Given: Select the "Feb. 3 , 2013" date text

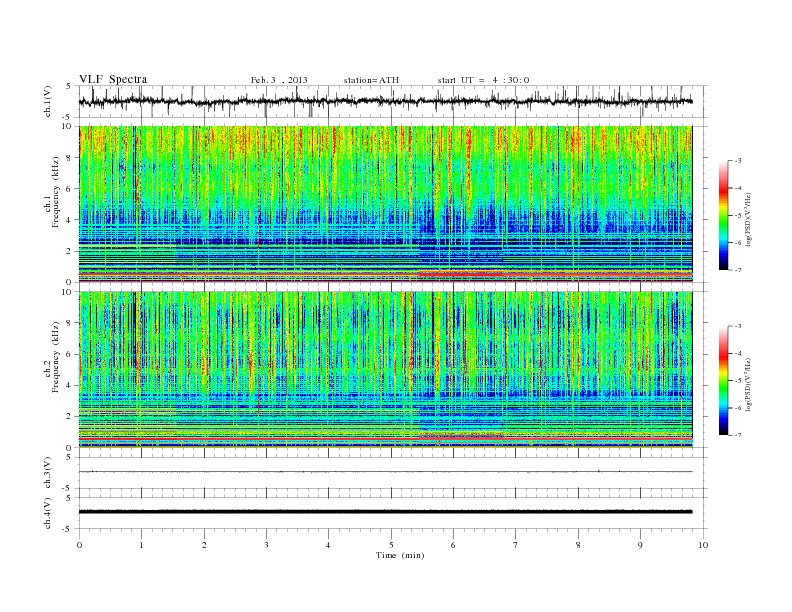Looking at the screenshot, I should coord(279,80).
